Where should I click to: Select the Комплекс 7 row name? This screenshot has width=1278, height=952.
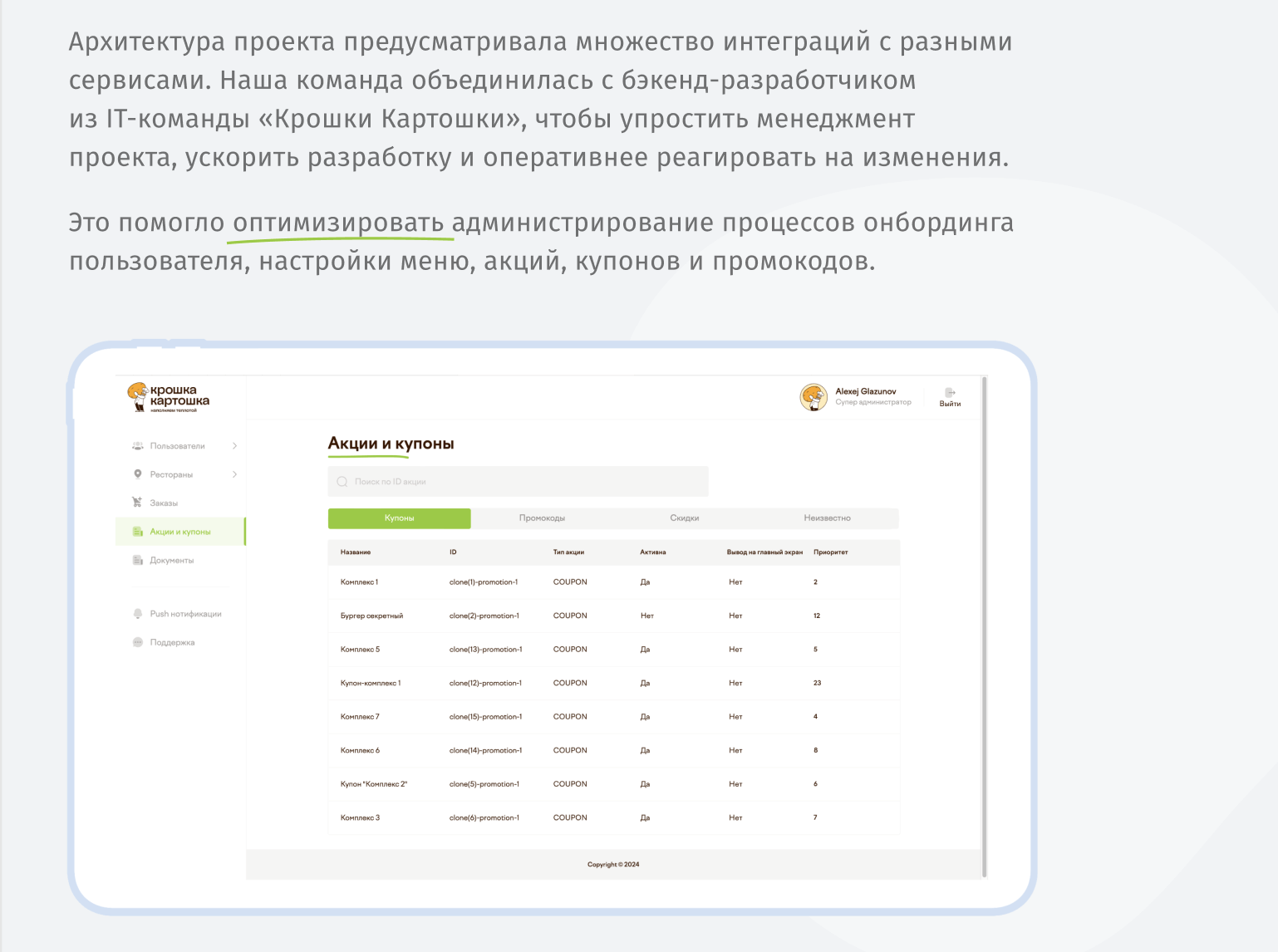[x=360, y=717]
